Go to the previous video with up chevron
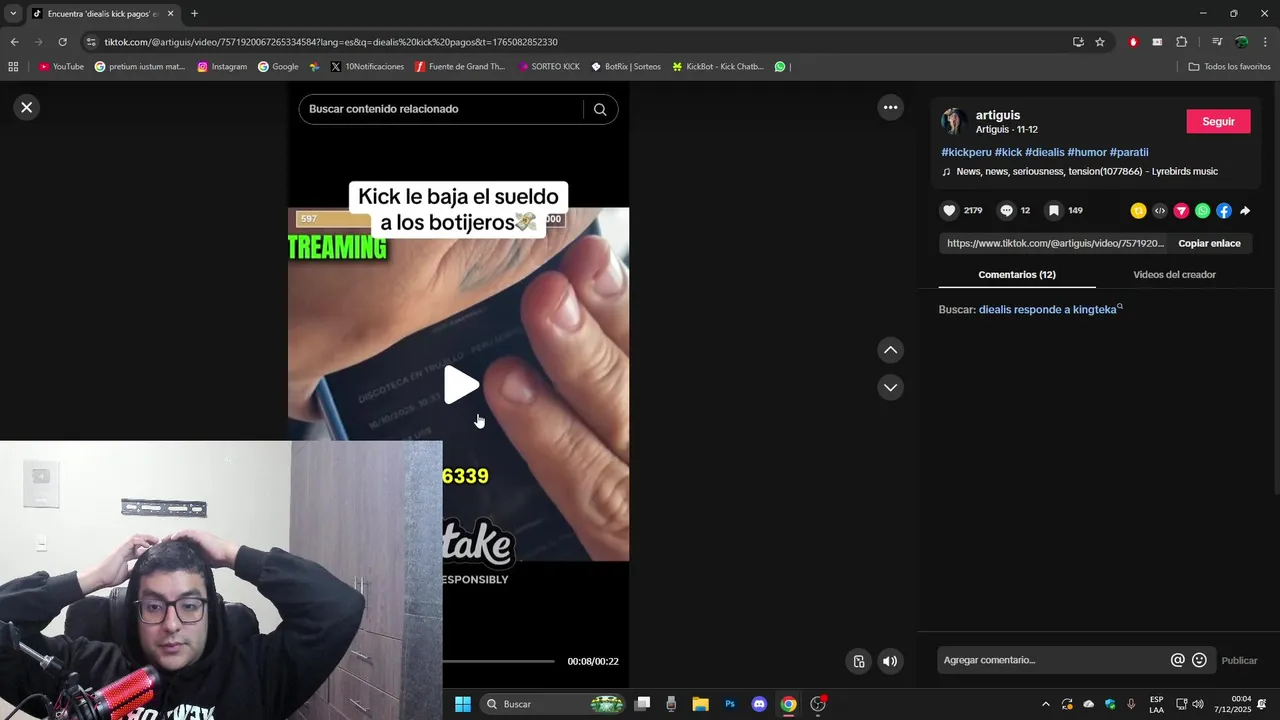This screenshot has height=720, width=1280. (890, 350)
